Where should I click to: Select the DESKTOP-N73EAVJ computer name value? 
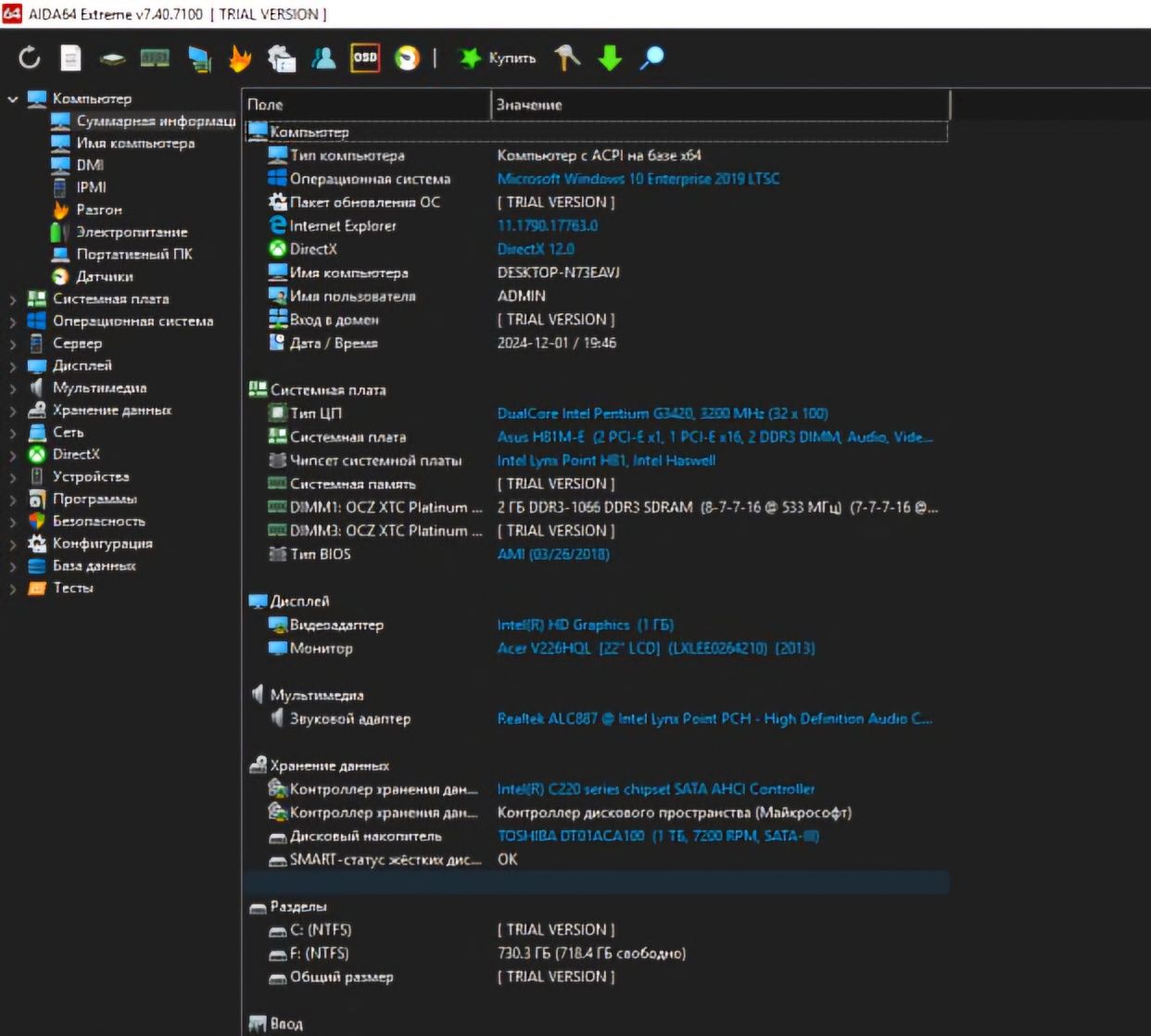pyautogui.click(x=559, y=272)
